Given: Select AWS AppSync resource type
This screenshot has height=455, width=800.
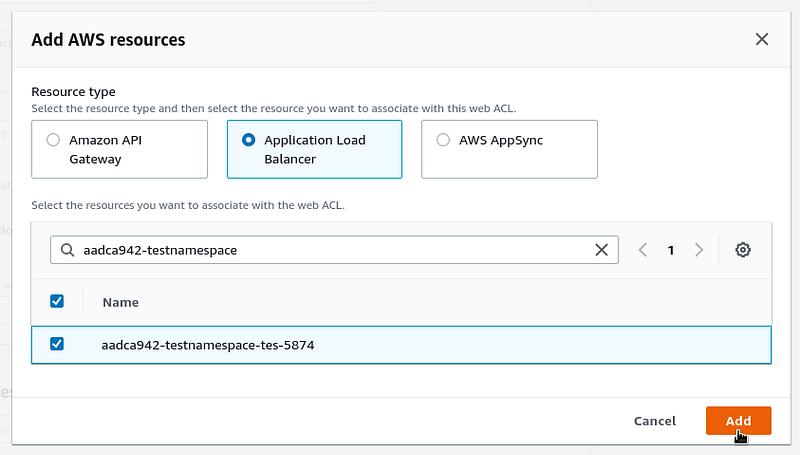Looking at the screenshot, I should tap(509, 149).
